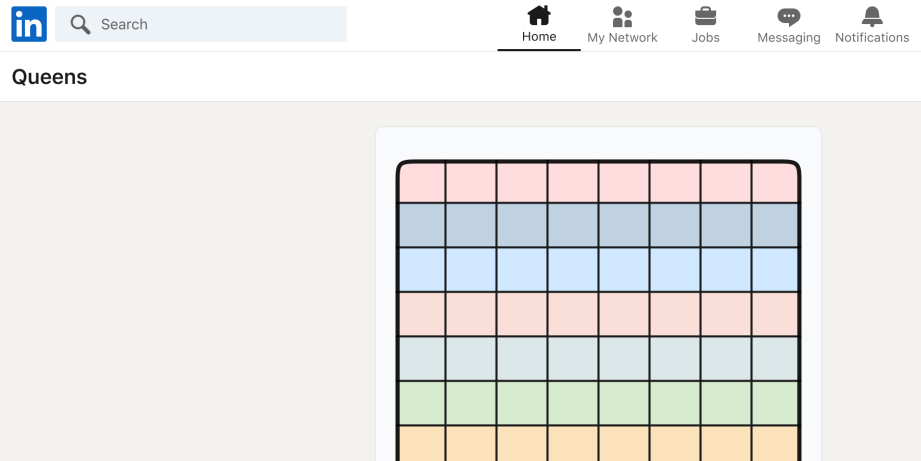Screen dimensions: 921x461
Task: Go to the My Network label
Action: click(622, 38)
